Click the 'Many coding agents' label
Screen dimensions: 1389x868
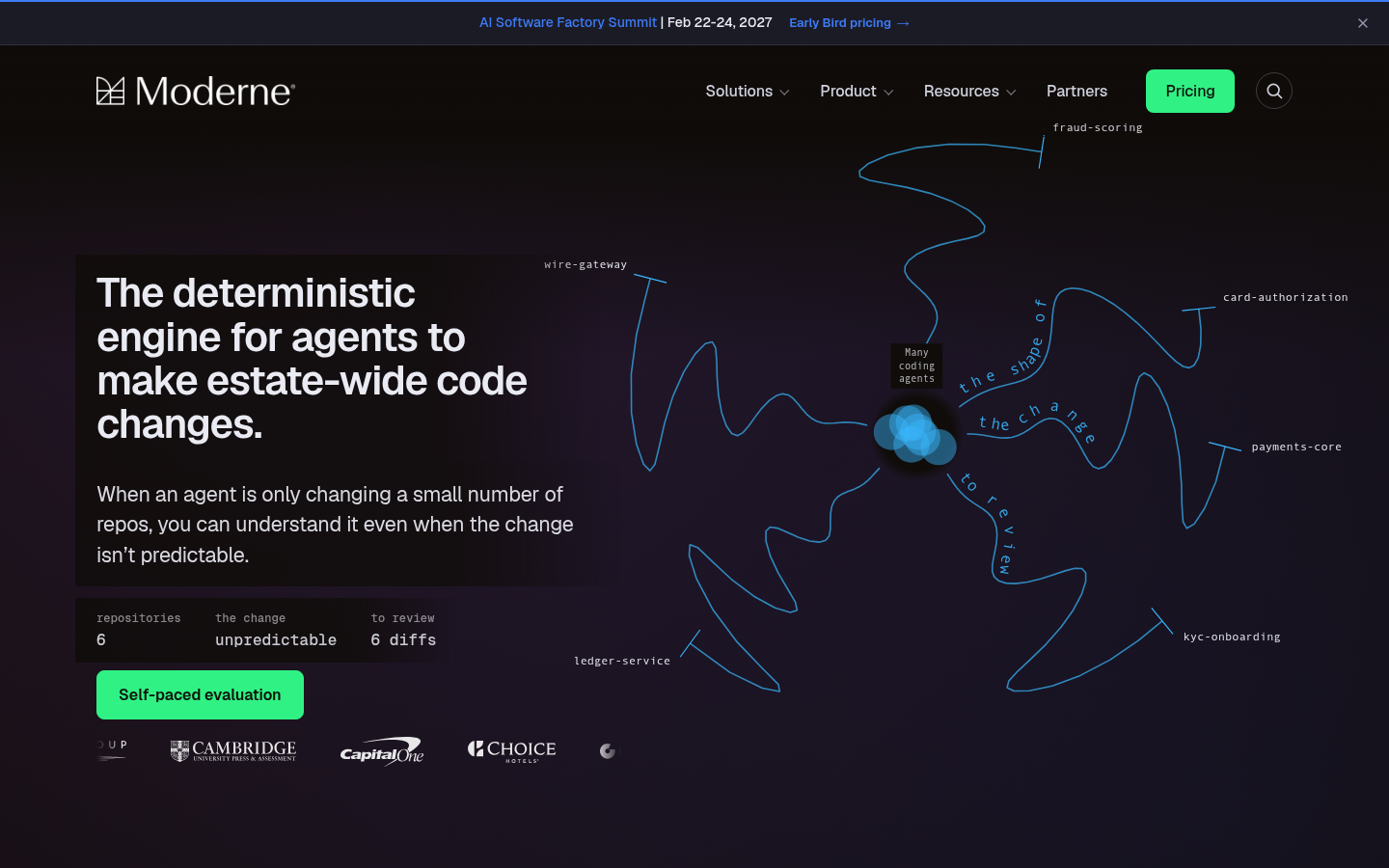click(916, 366)
